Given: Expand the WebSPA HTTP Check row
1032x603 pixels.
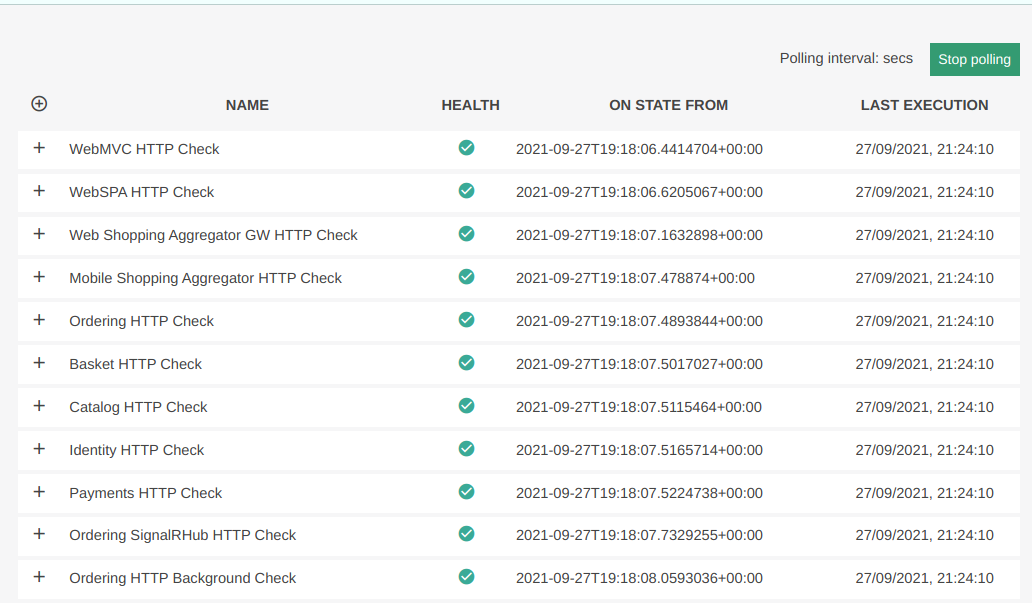Looking at the screenshot, I should coord(39,191).
